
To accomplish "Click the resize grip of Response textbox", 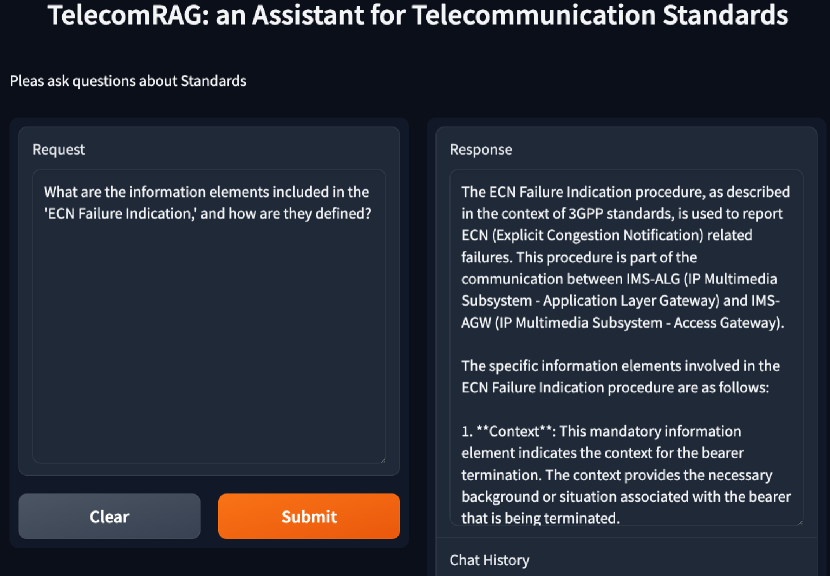I will pos(798,520).
